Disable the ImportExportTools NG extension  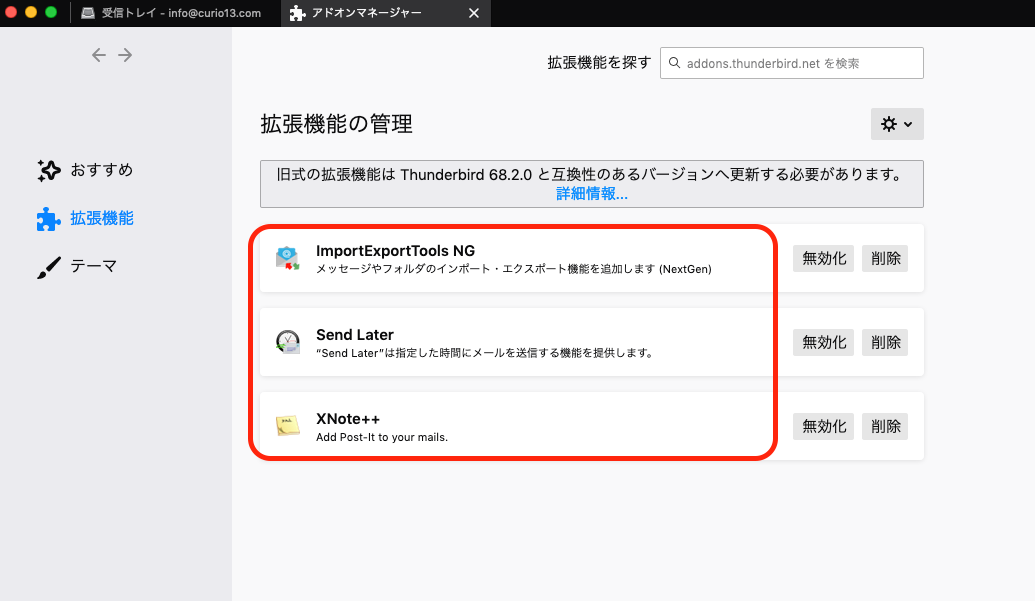pos(823,258)
